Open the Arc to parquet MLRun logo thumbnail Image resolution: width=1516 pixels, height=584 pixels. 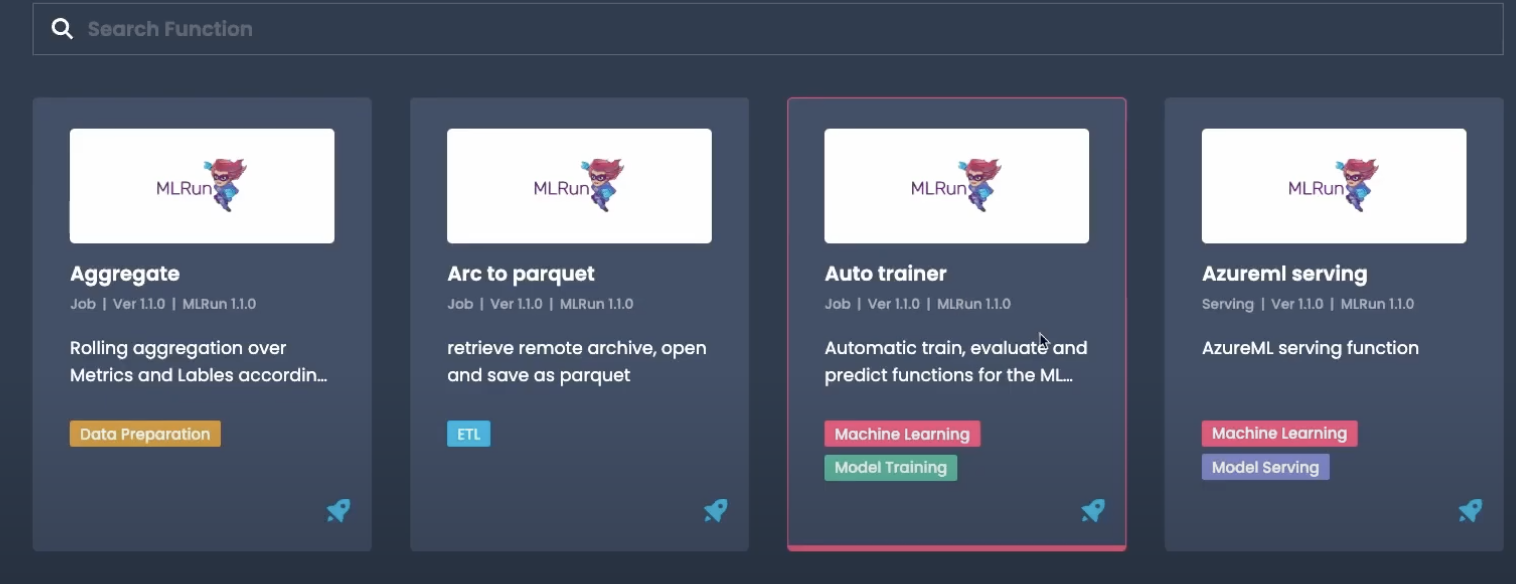tap(579, 186)
